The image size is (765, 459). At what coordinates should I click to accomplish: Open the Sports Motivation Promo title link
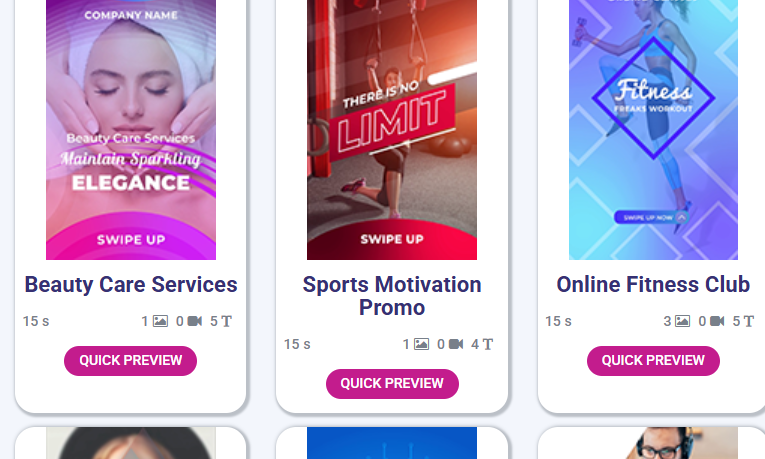click(392, 296)
